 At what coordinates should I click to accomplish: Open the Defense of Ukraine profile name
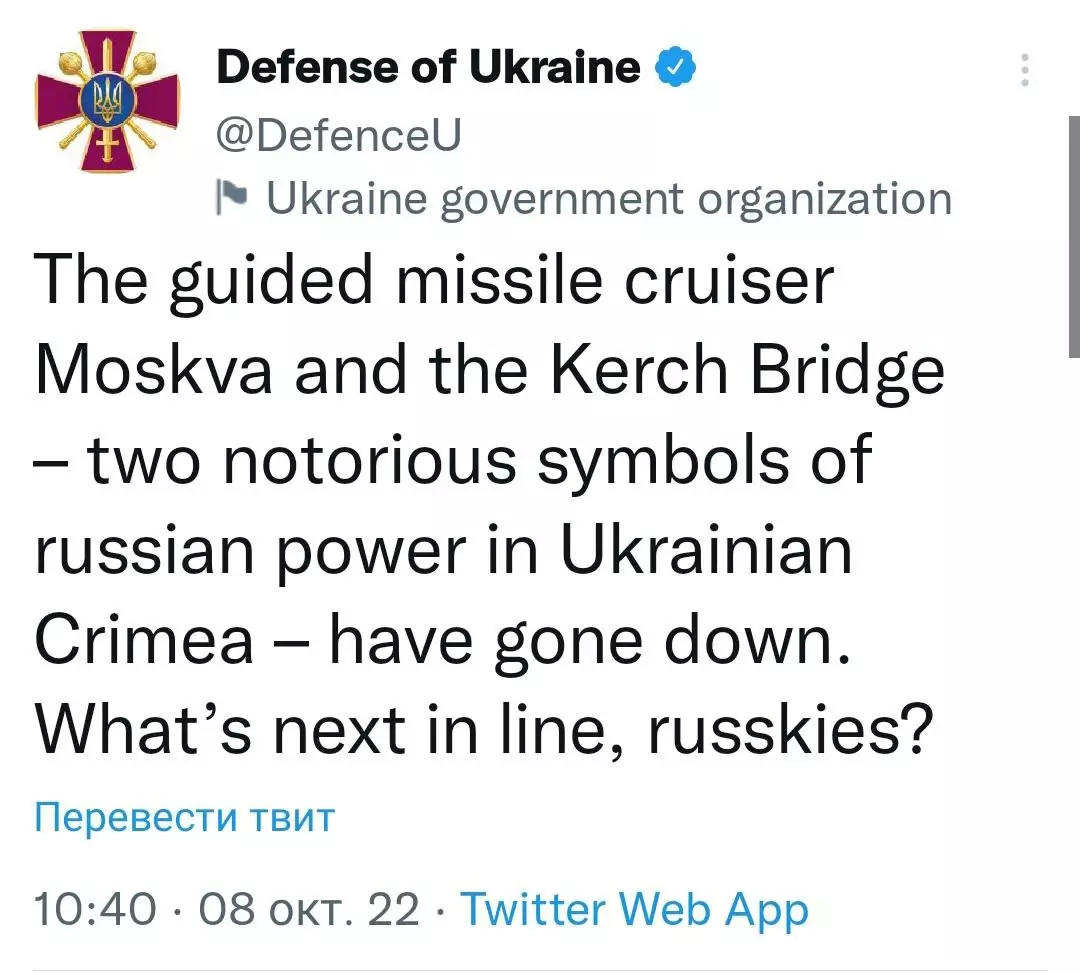coord(428,67)
